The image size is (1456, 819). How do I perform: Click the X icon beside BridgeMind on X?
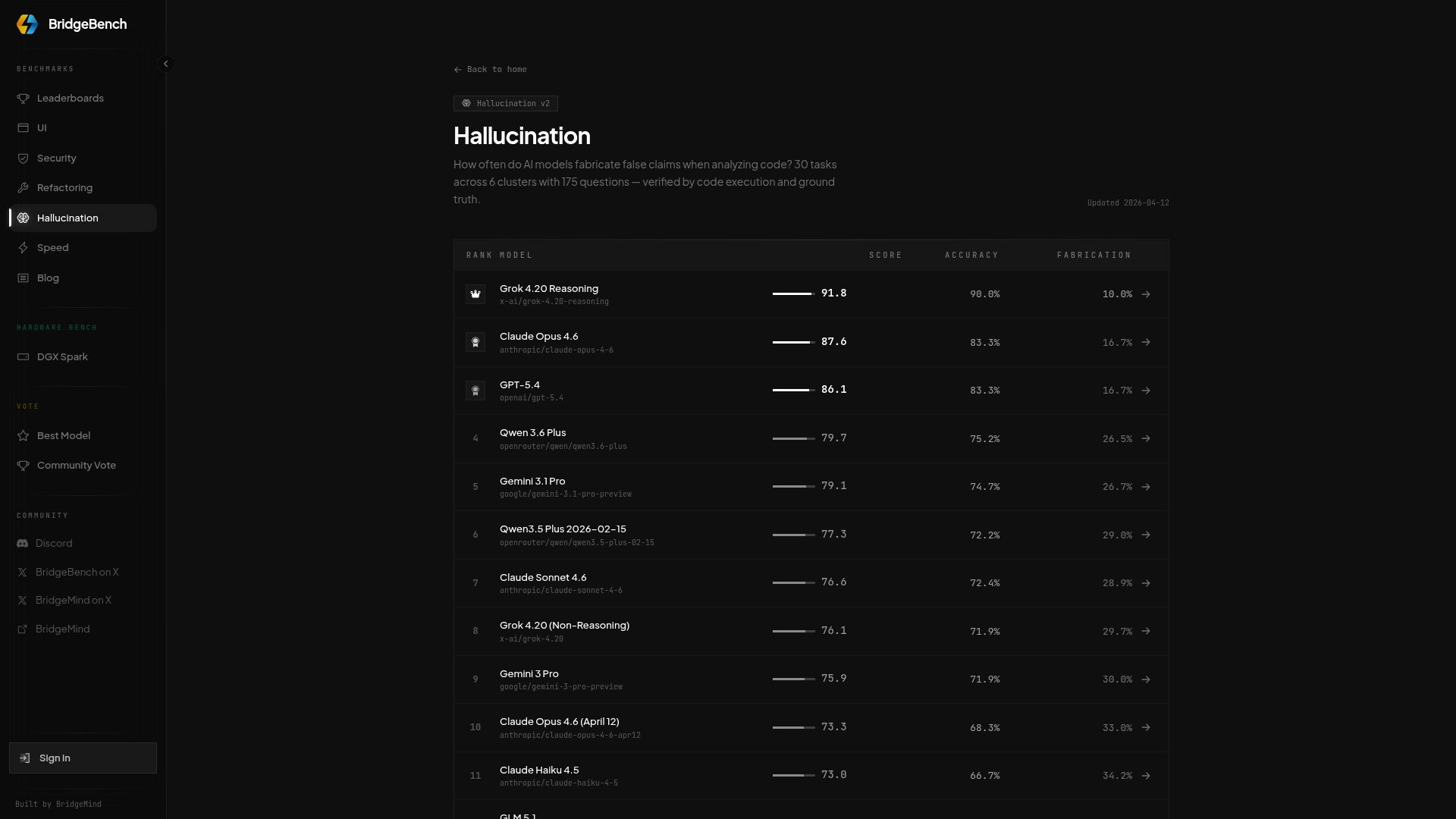coord(23,601)
